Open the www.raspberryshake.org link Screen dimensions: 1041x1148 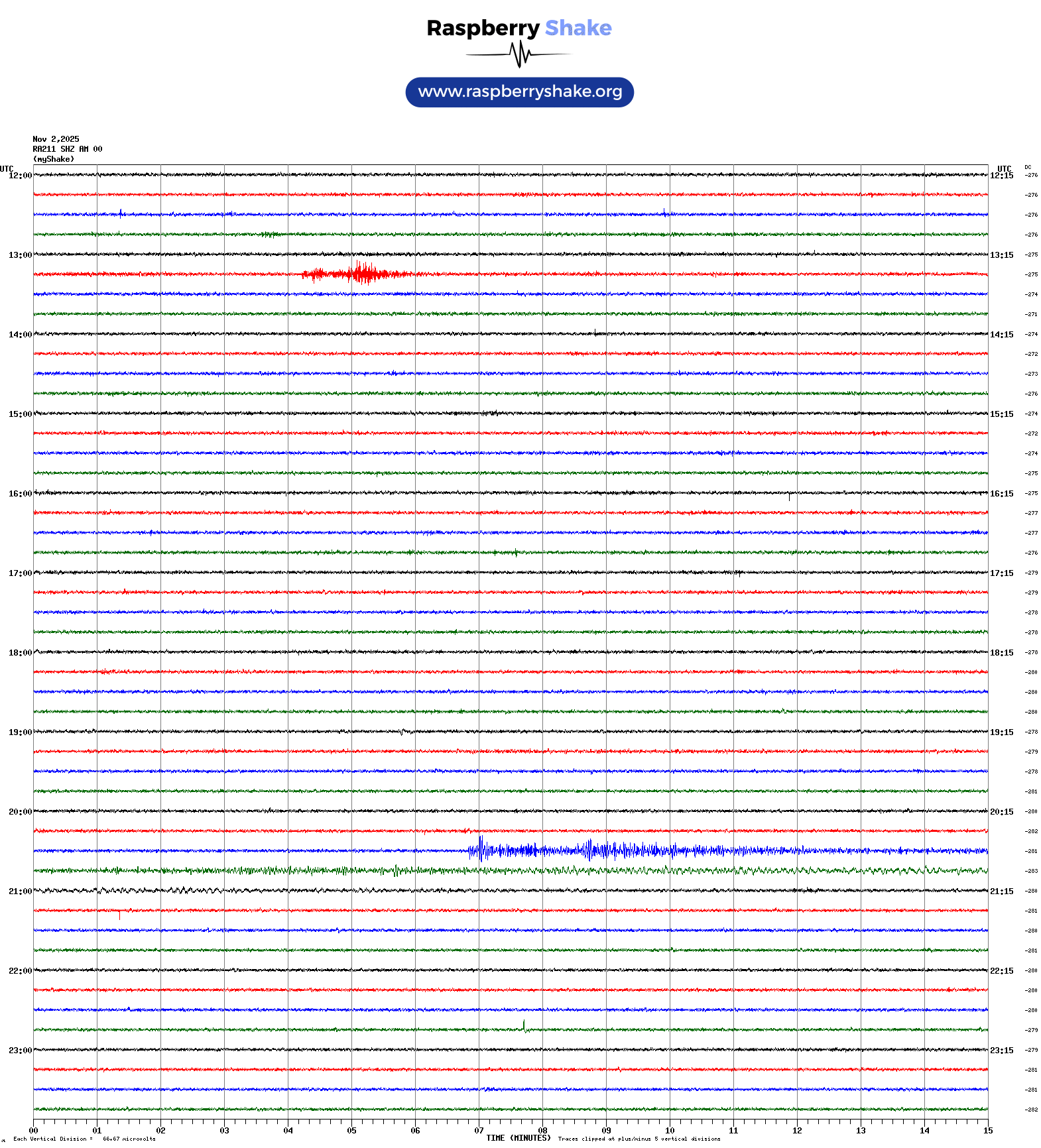point(519,92)
